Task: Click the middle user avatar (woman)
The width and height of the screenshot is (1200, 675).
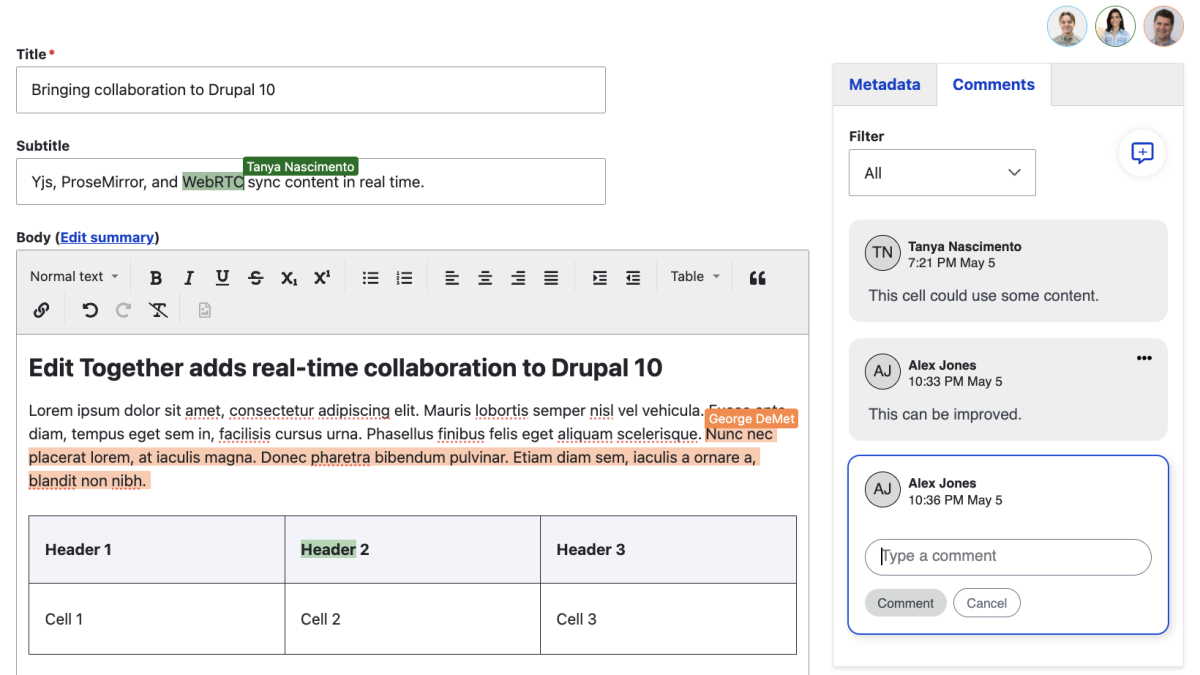Action: coord(1115,27)
